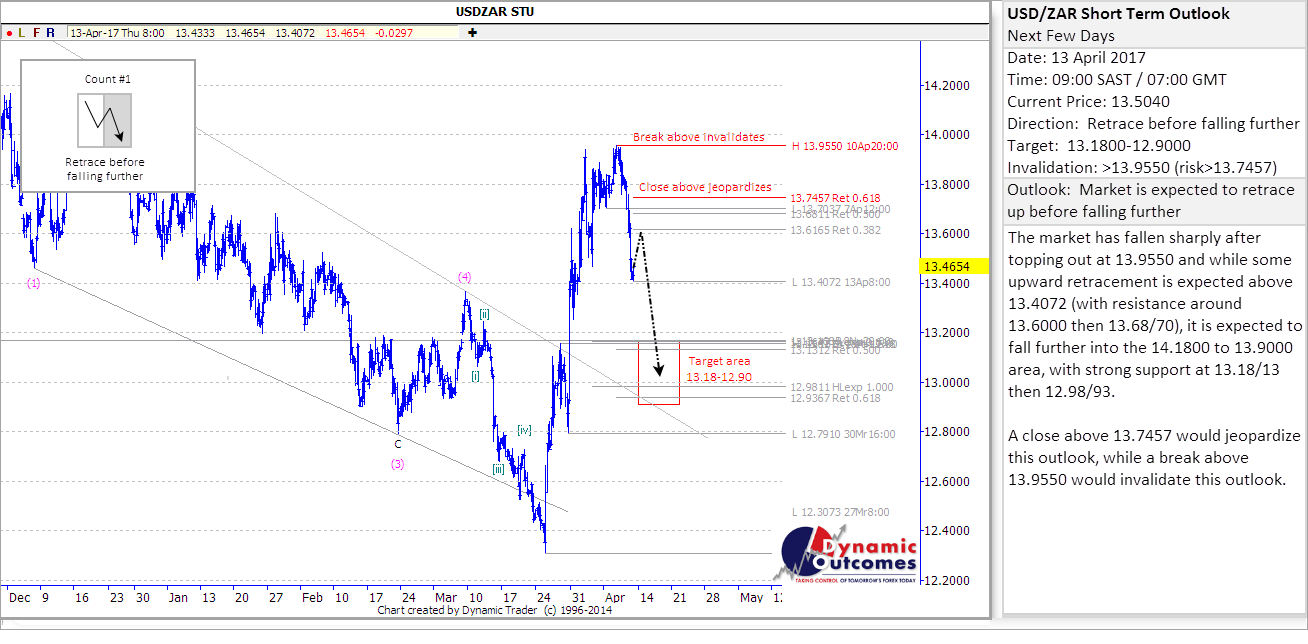This screenshot has width=1308, height=644.
Task: Click the 'L 12.7910 30Mr16:00' low label
Action: [843, 434]
